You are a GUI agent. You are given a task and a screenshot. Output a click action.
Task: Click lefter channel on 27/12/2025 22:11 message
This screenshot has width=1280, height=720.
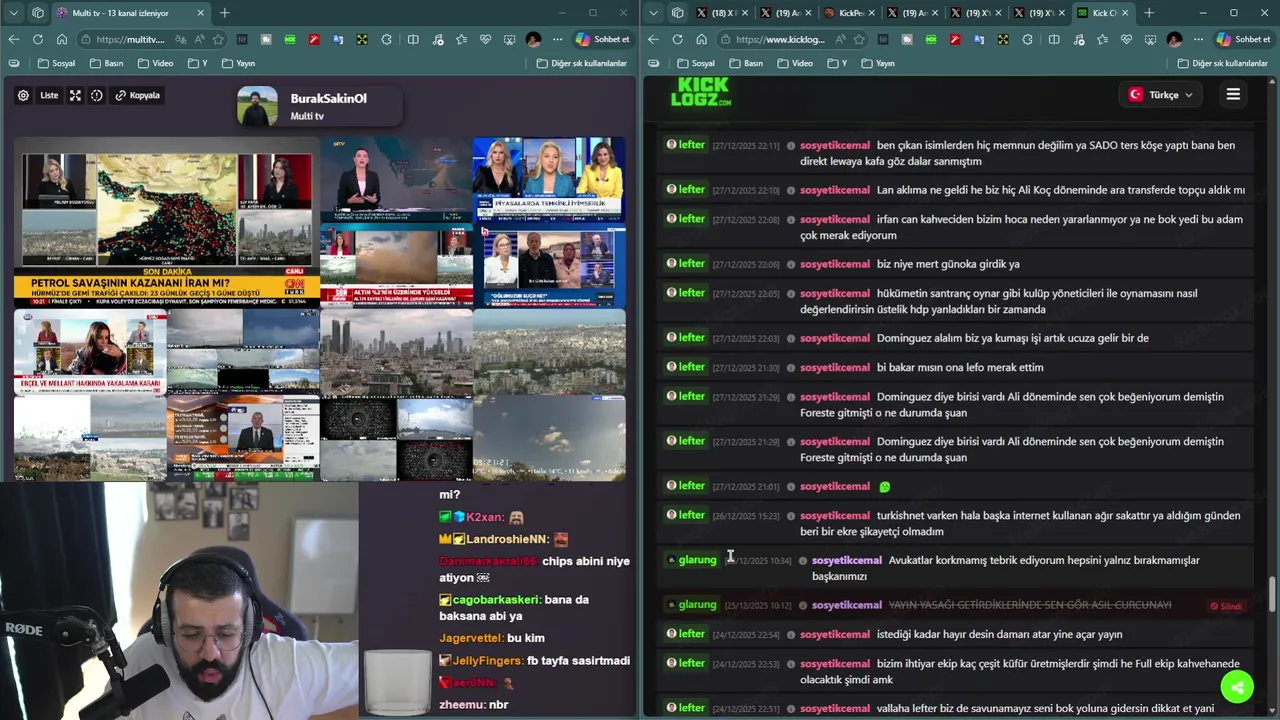tap(685, 145)
